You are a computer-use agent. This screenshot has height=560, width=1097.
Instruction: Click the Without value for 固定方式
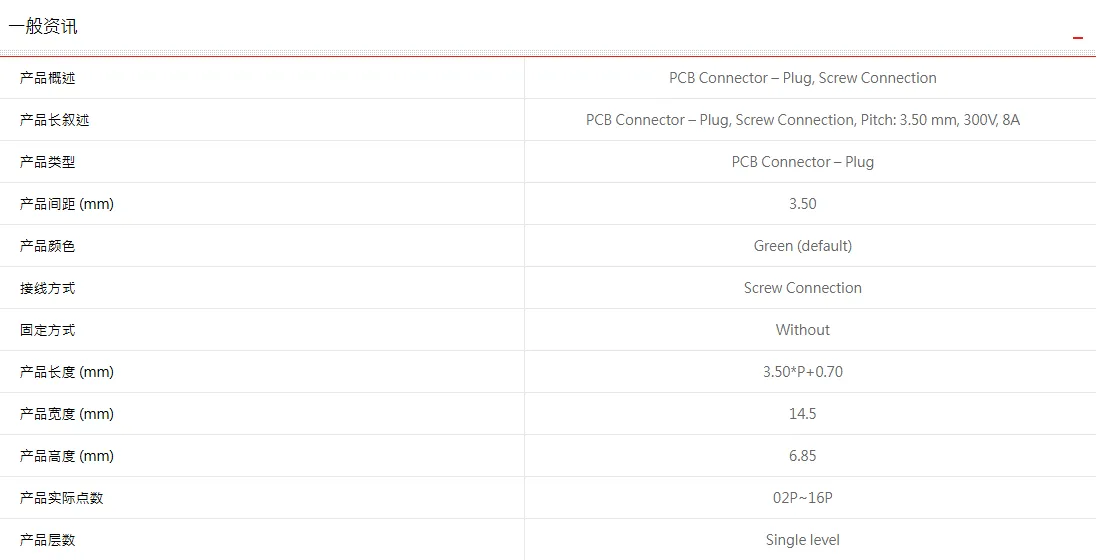[x=802, y=330]
